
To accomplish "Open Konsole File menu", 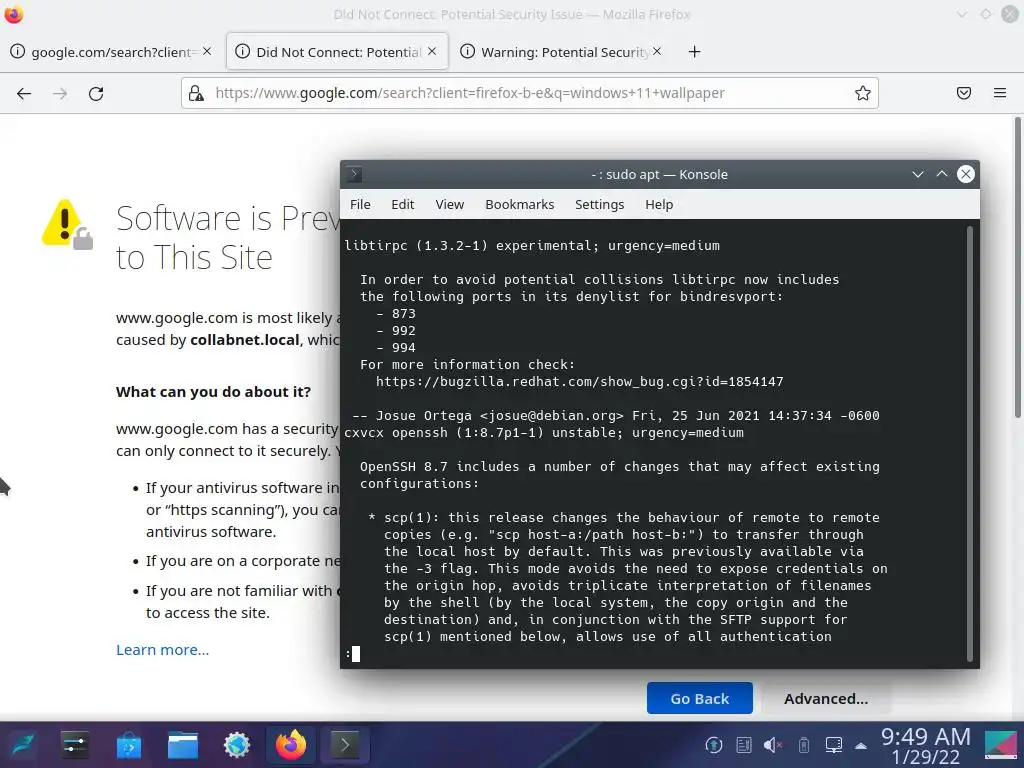I will coord(360,204).
